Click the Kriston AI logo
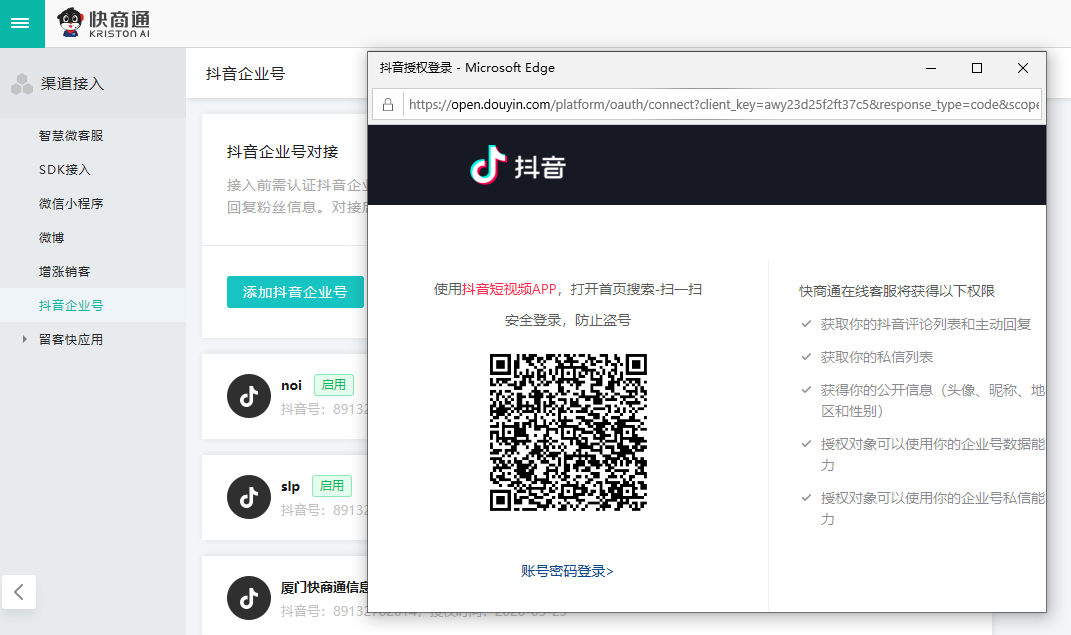The height and width of the screenshot is (635, 1071). (103, 23)
